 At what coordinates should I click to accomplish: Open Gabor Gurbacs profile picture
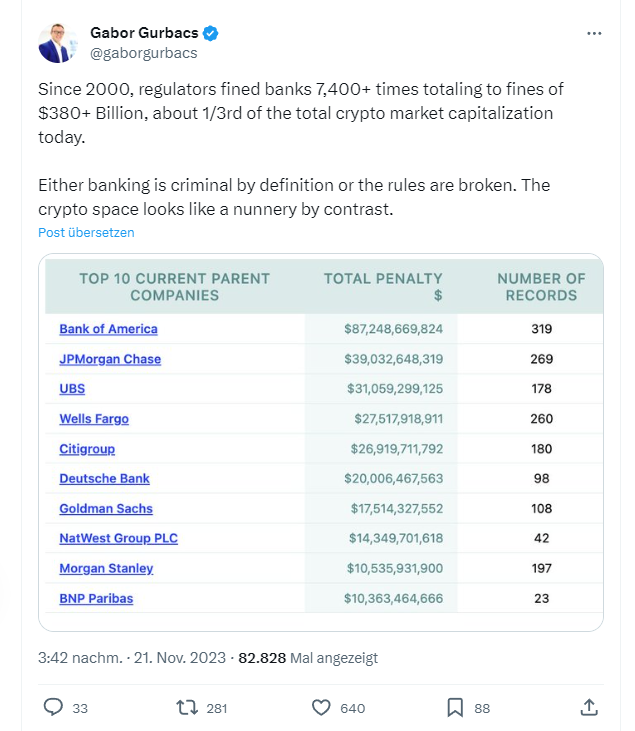coord(57,43)
